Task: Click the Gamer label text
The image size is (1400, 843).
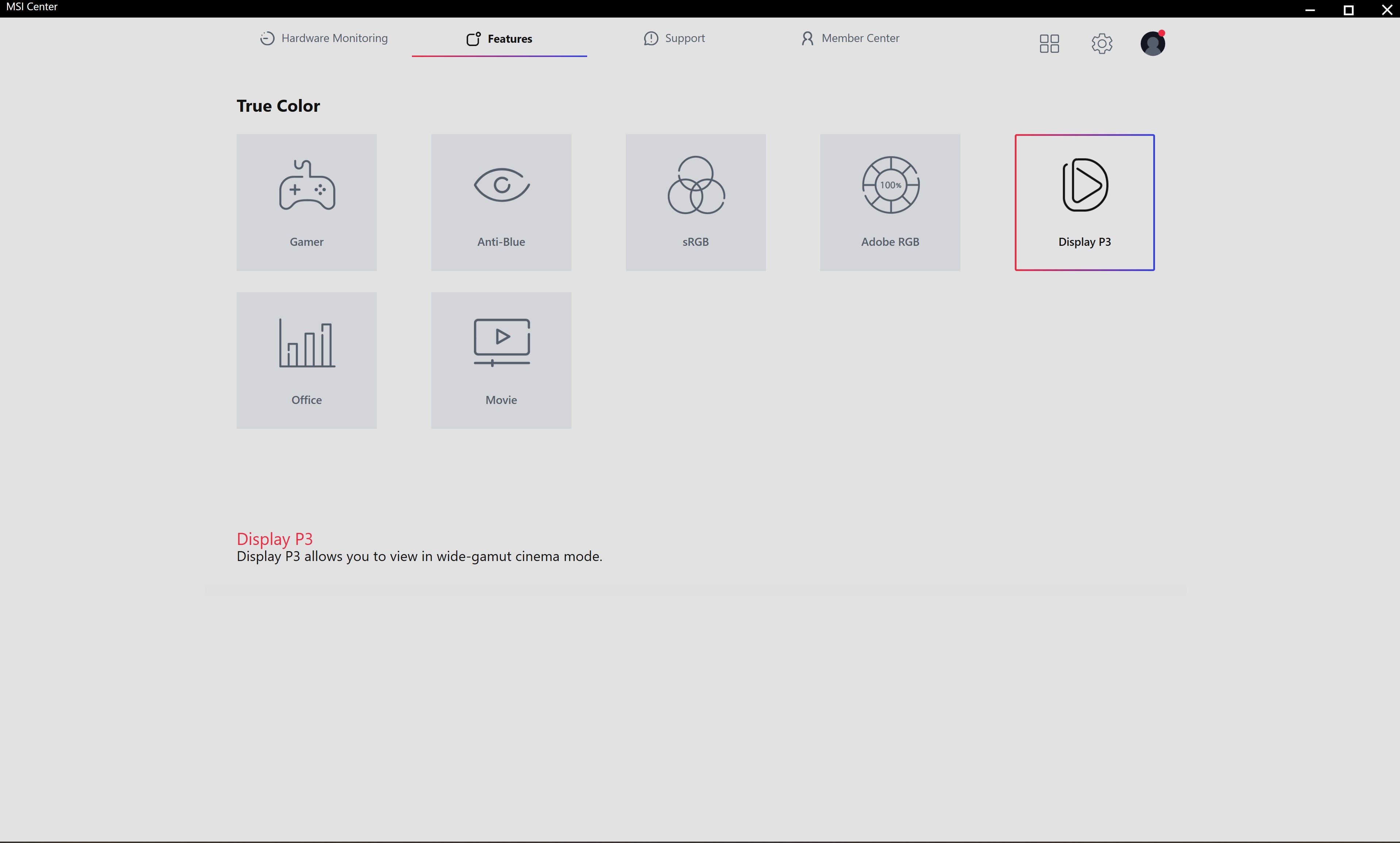Action: click(x=307, y=242)
